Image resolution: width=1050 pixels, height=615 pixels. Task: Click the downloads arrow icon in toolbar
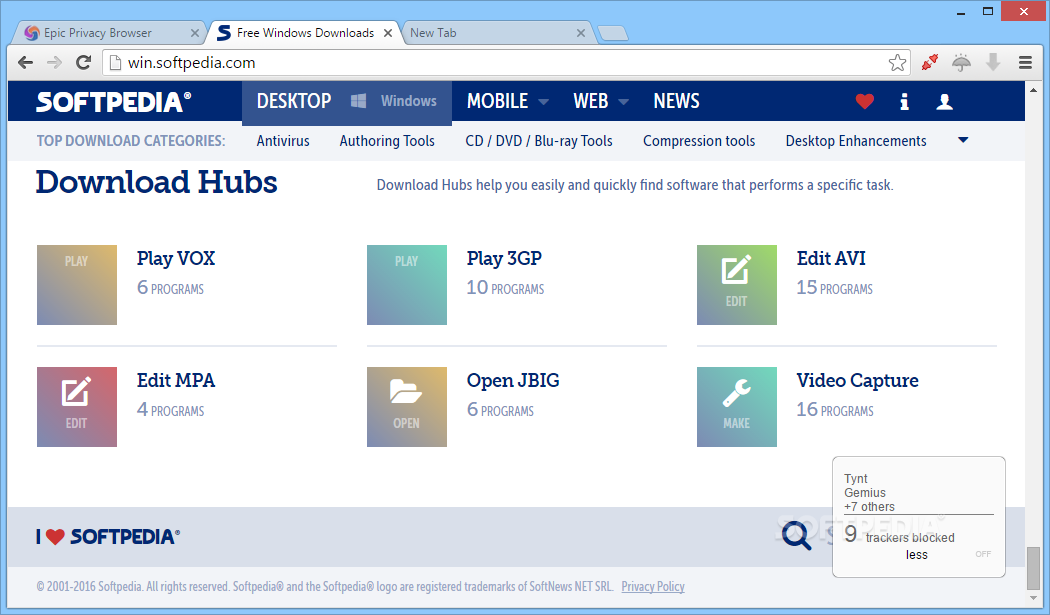pyautogui.click(x=993, y=62)
